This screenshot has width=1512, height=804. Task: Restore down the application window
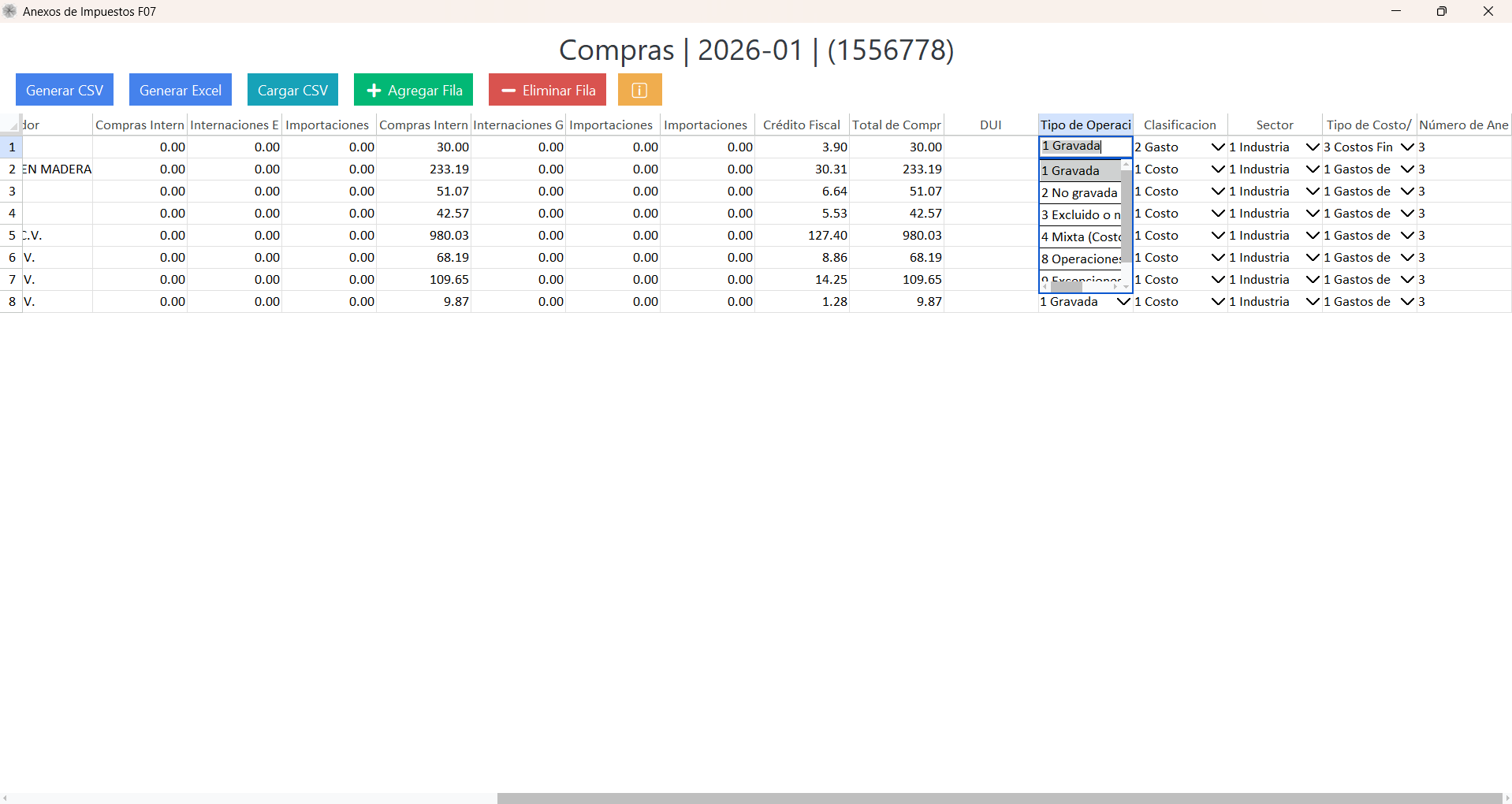pyautogui.click(x=1442, y=11)
